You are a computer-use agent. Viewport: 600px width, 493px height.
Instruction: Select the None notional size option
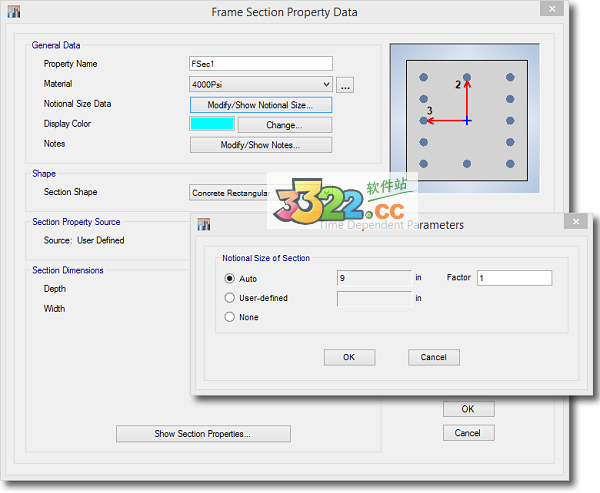(230, 317)
